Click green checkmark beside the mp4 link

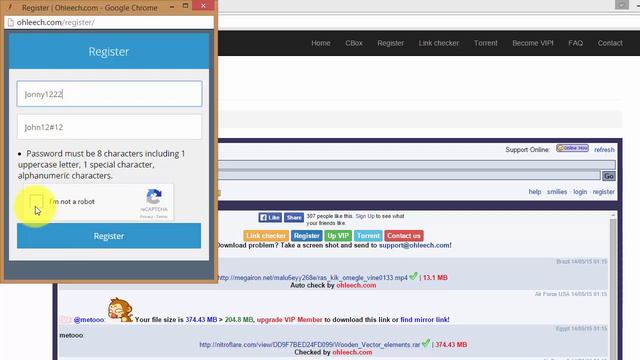tap(413, 276)
